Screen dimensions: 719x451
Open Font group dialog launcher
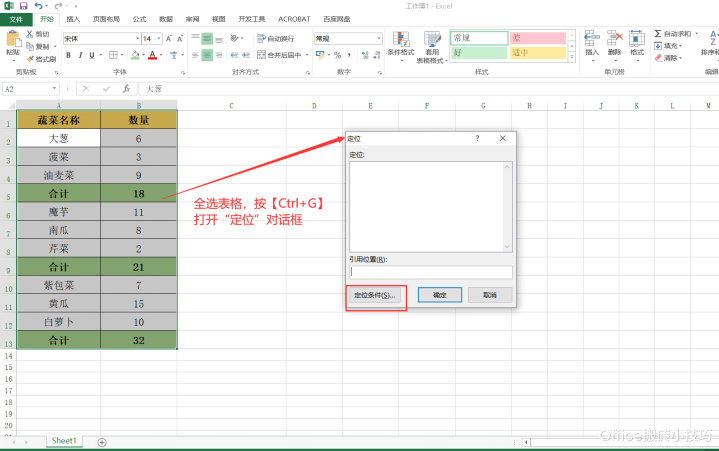pos(183,72)
